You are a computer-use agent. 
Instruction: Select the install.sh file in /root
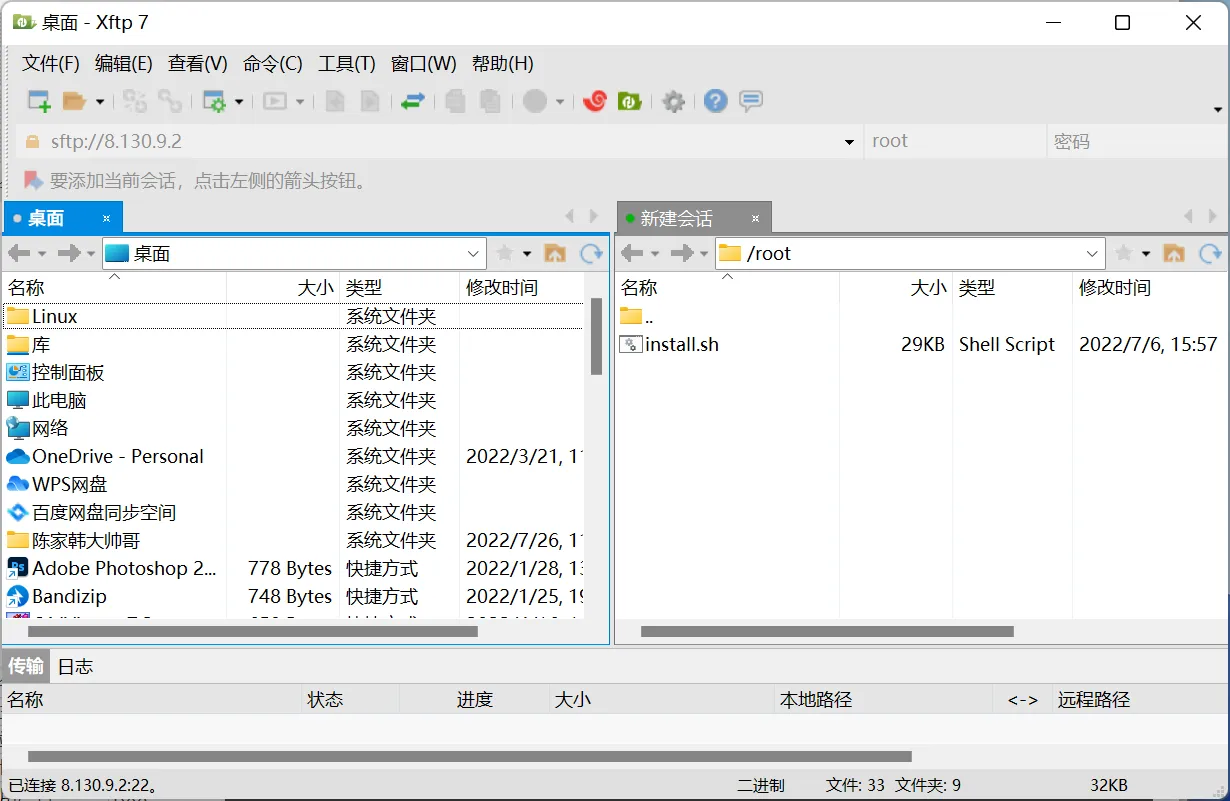tap(680, 344)
